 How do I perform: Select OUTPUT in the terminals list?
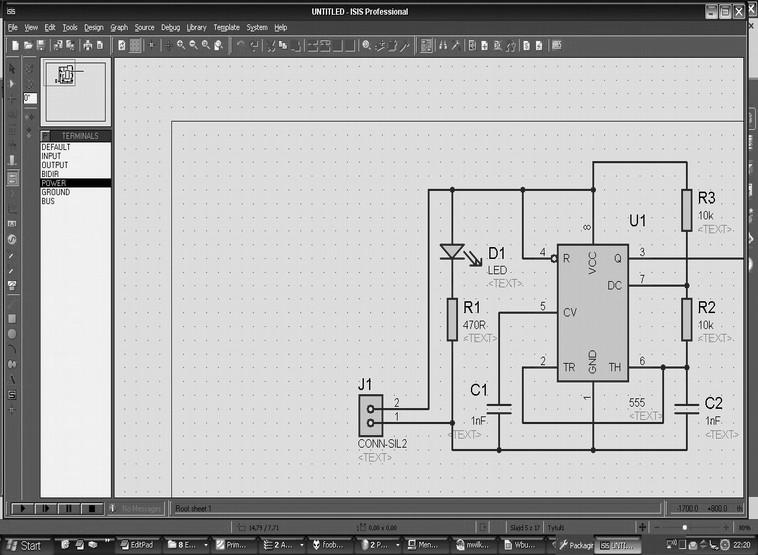click(75, 165)
